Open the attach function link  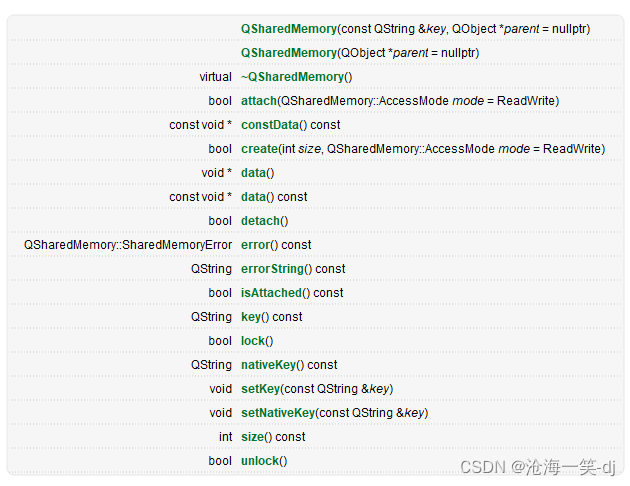click(259, 101)
